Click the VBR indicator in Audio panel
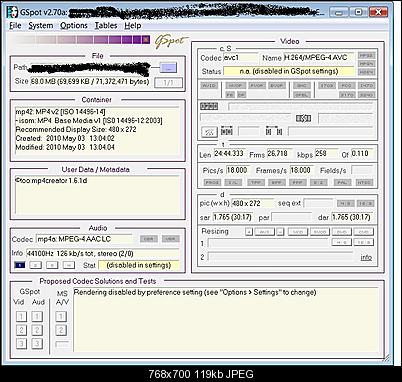The height and width of the screenshot is (382, 402). tap(170, 239)
